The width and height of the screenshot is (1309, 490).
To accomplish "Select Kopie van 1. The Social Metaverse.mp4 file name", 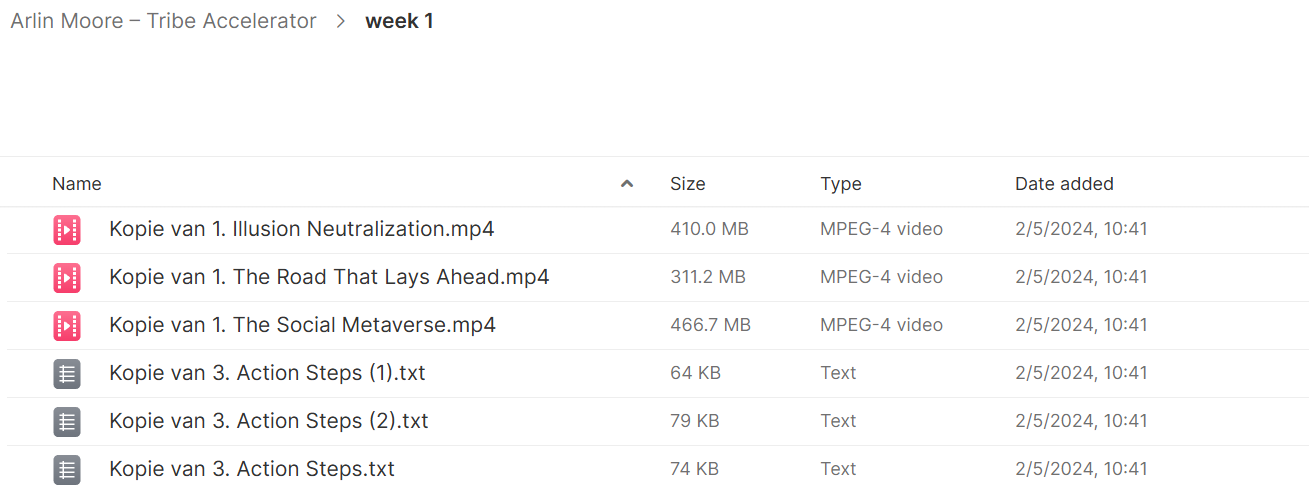I will pyautogui.click(x=302, y=325).
